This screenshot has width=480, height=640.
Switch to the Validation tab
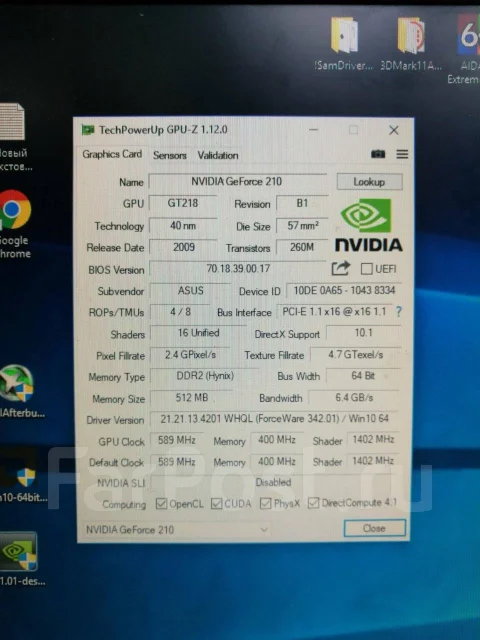(218, 155)
